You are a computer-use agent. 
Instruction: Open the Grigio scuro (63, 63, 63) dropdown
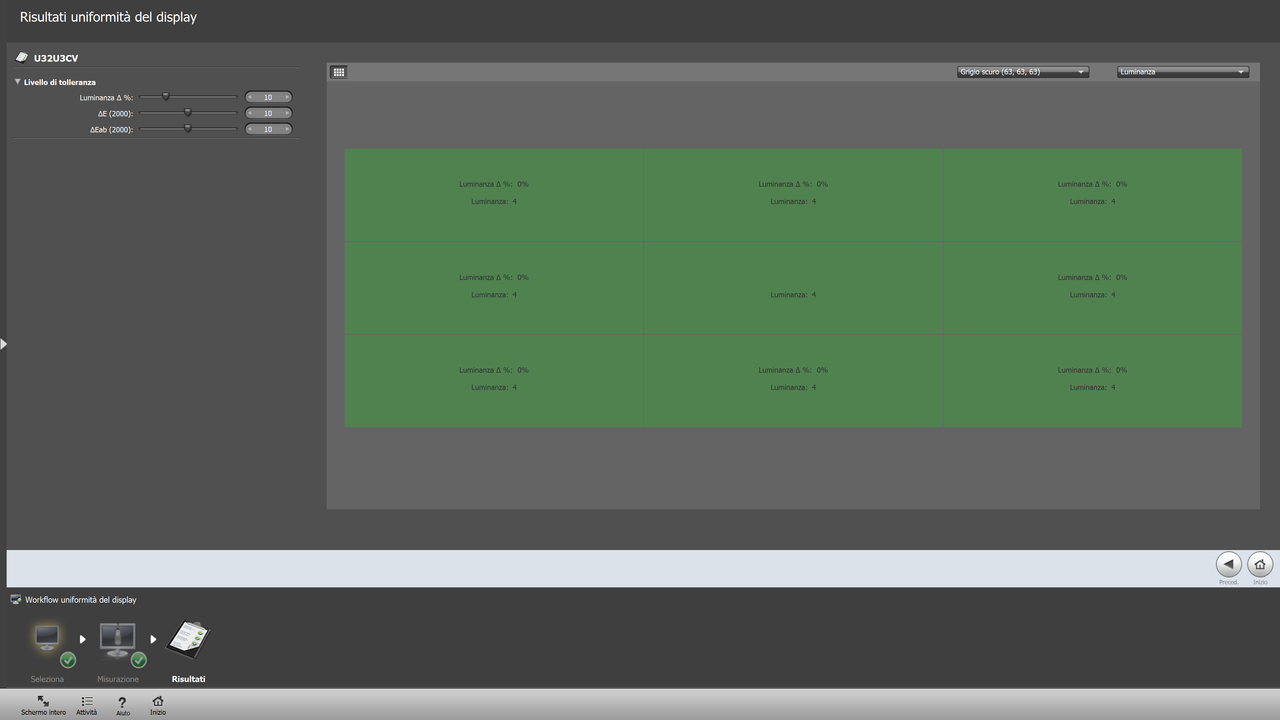[x=1022, y=72]
